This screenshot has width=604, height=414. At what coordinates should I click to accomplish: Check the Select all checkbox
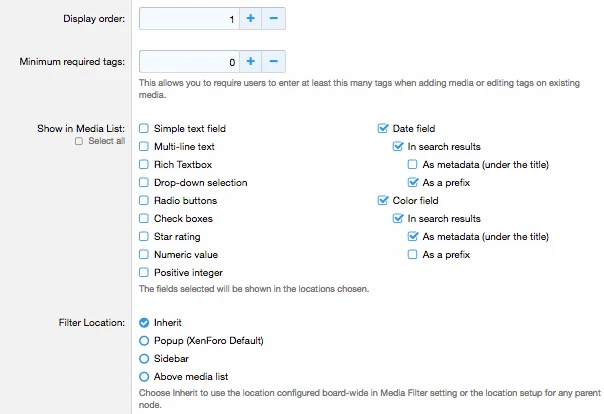(x=80, y=142)
